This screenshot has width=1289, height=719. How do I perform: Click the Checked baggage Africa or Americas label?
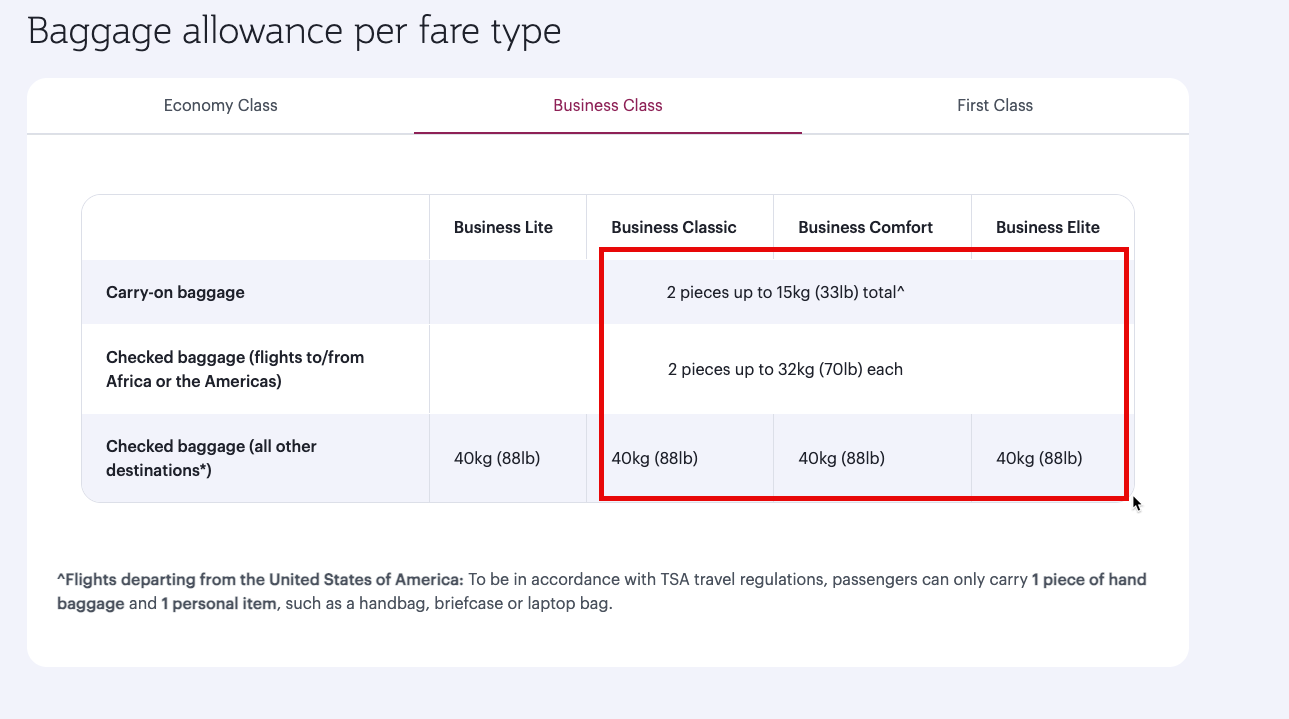pos(234,369)
